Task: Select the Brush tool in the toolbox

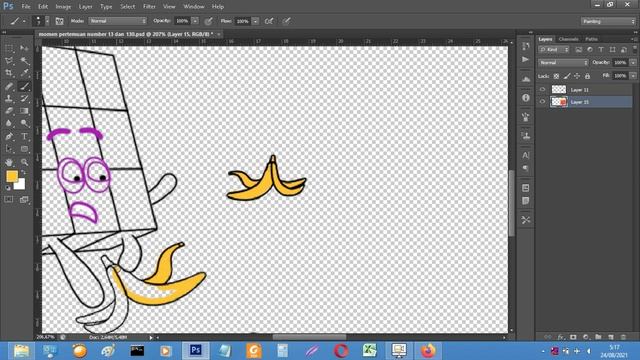Action: 24,86
